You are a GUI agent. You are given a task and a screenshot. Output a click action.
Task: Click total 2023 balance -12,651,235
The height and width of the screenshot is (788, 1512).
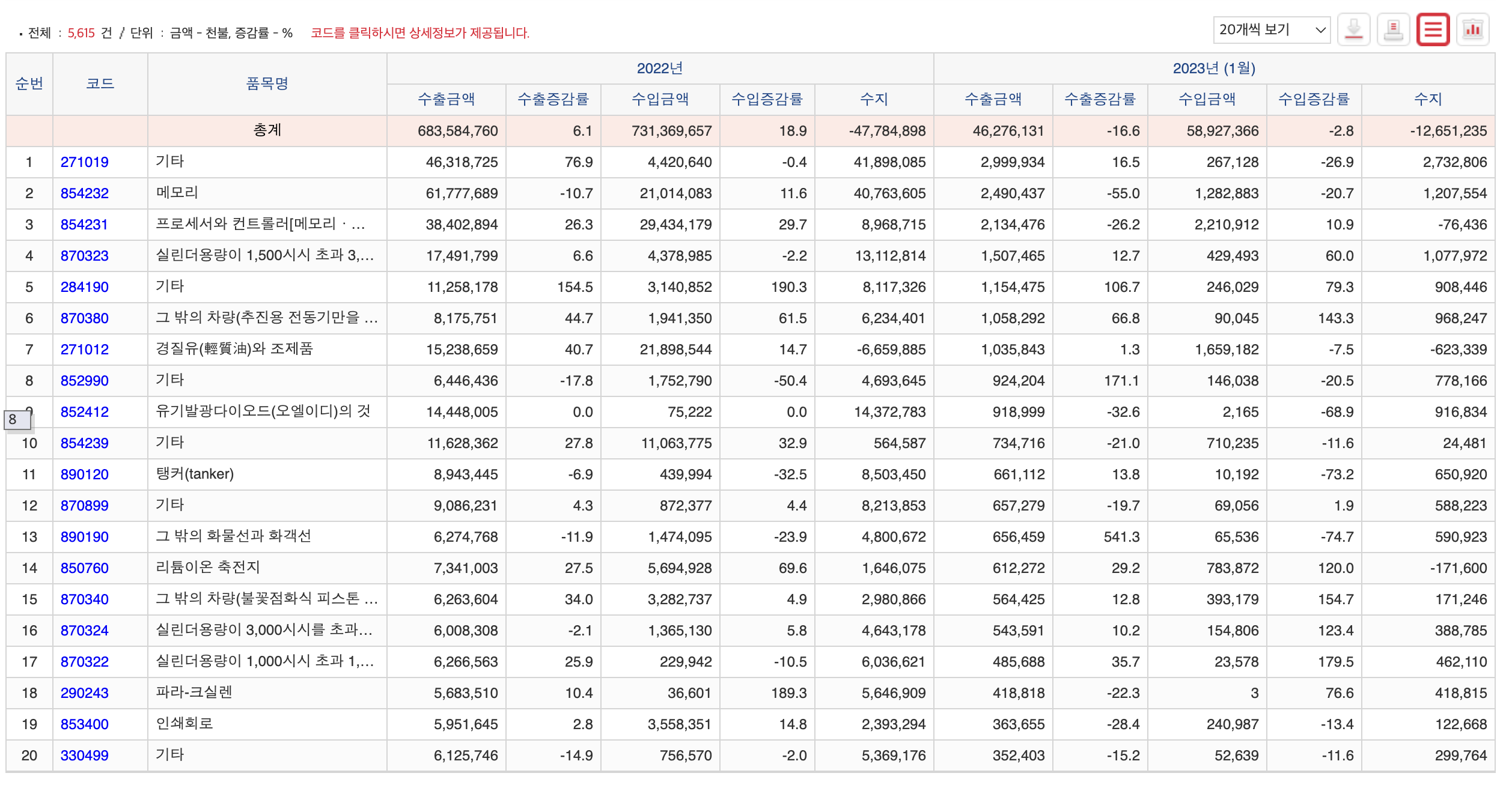1449,131
